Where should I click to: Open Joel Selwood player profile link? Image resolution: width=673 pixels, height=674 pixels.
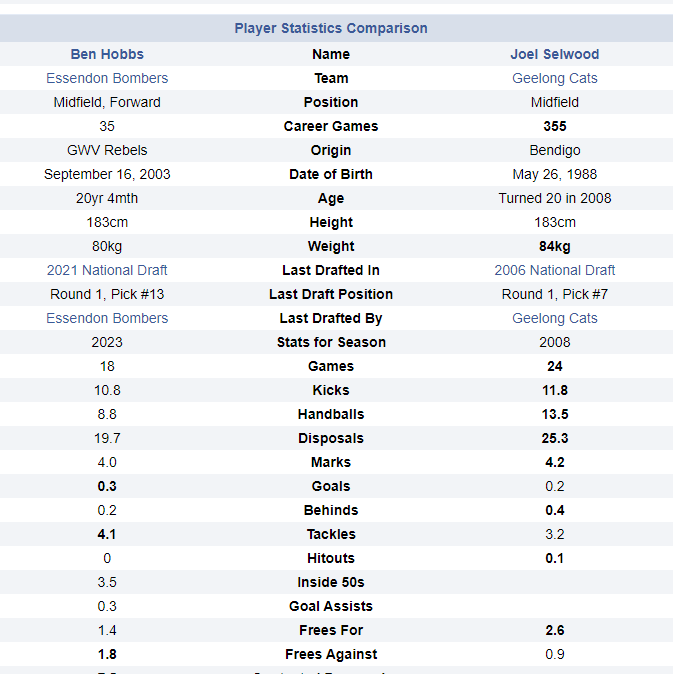554,54
